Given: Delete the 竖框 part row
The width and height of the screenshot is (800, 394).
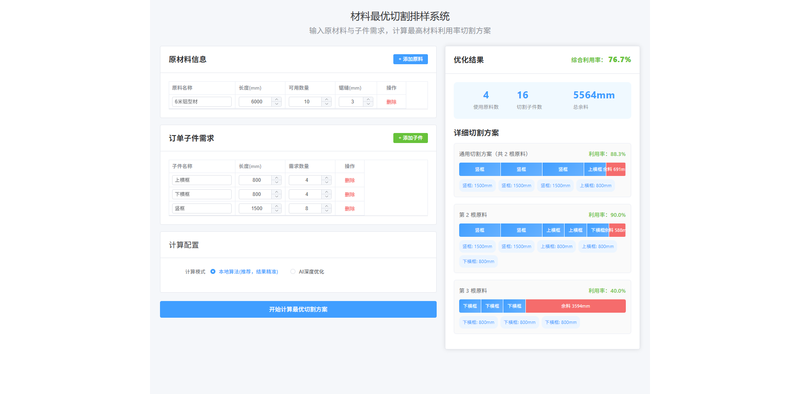Looking at the screenshot, I should coord(349,209).
